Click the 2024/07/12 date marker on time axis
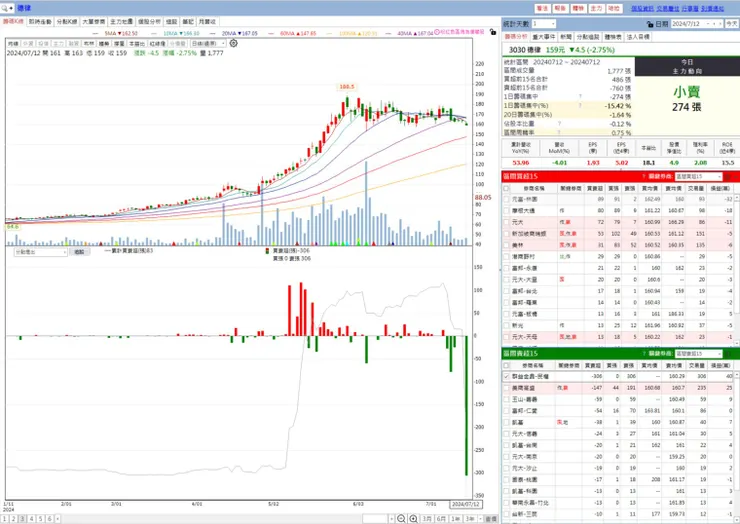Image resolution: width=740 pixels, height=524 pixels. point(466,504)
